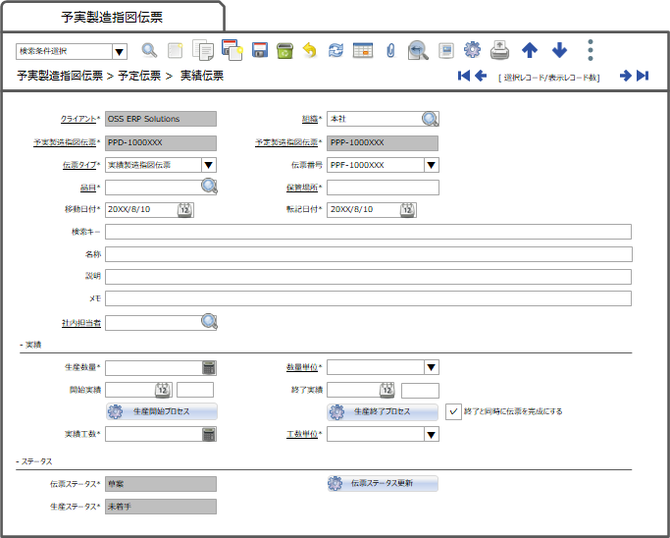Click the copy record icon
Viewport: 670px width, 538px height.
[203, 50]
